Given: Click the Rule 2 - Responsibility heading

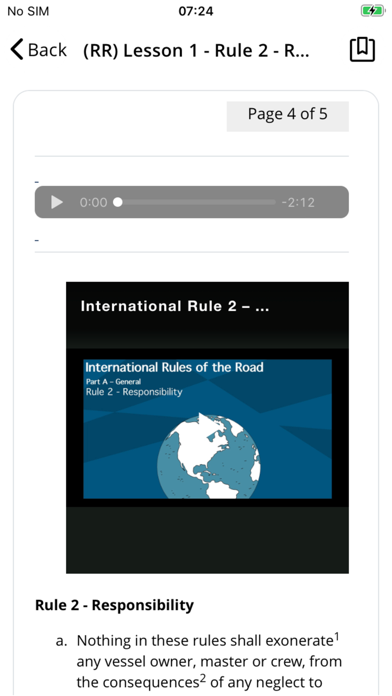Looking at the screenshot, I should click(115, 605).
